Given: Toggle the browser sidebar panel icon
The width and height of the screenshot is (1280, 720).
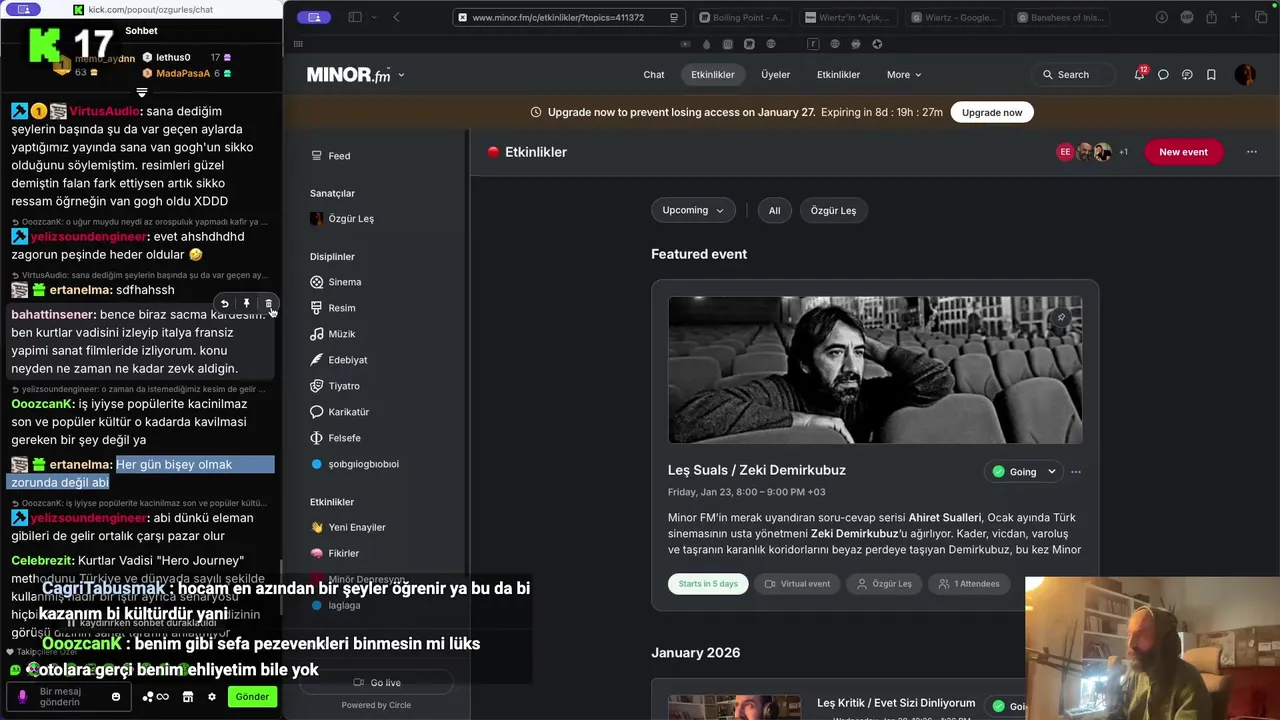Looking at the screenshot, I should click(x=354, y=17).
